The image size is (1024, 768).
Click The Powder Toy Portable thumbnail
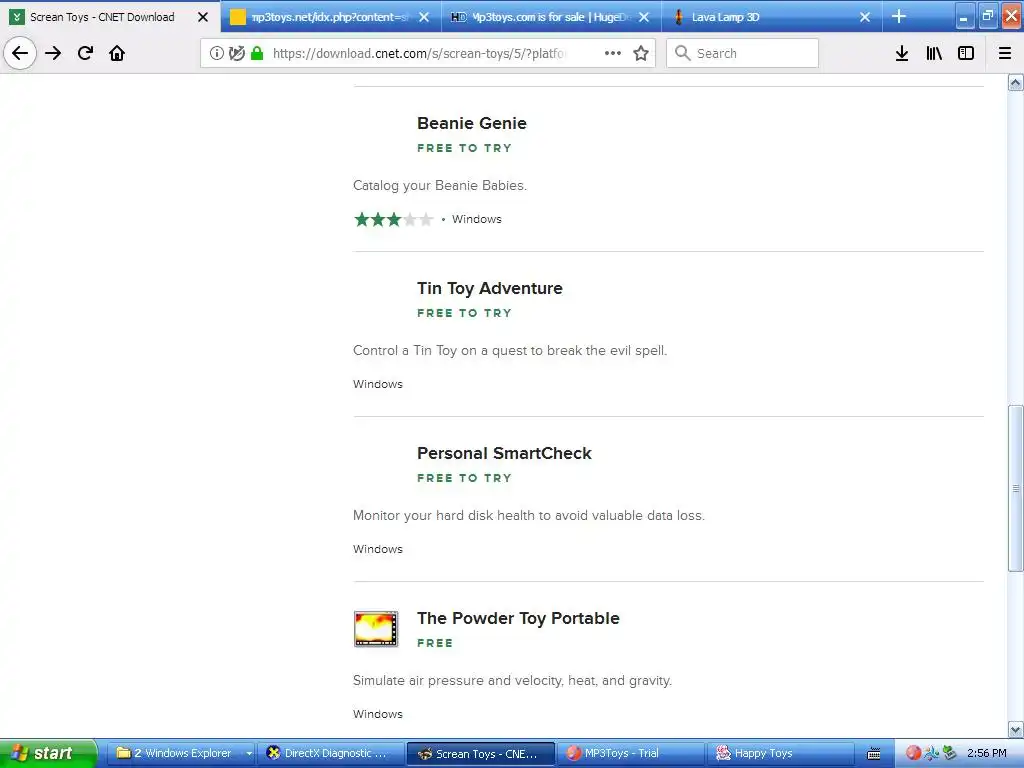click(376, 629)
